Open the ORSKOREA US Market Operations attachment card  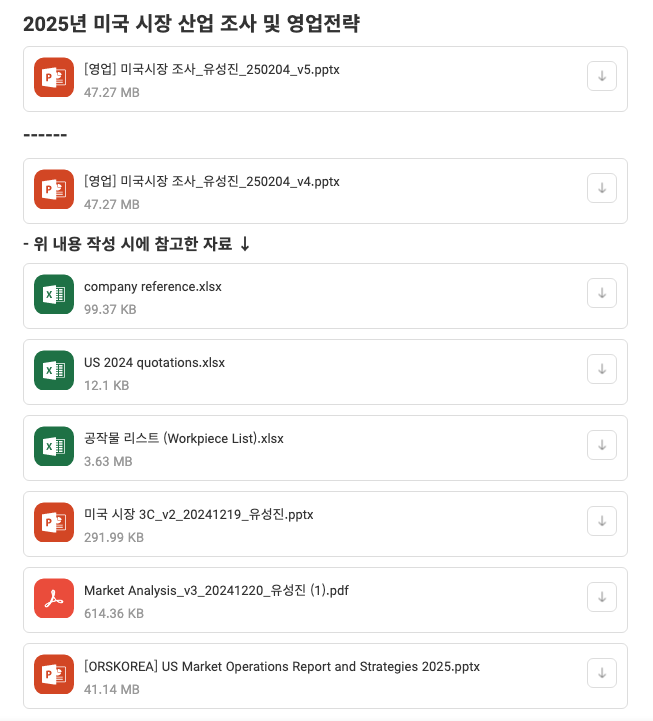pos(326,676)
